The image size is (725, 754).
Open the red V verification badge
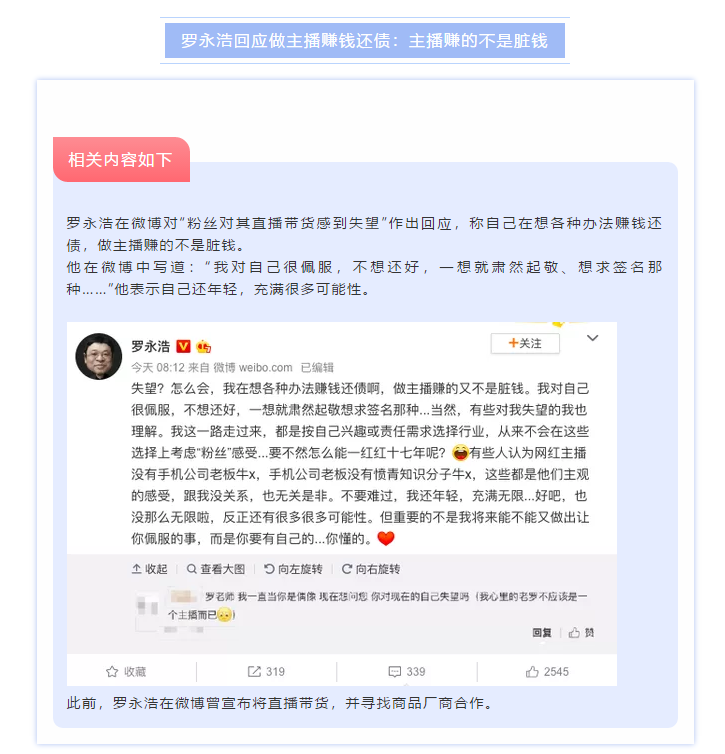(183, 346)
